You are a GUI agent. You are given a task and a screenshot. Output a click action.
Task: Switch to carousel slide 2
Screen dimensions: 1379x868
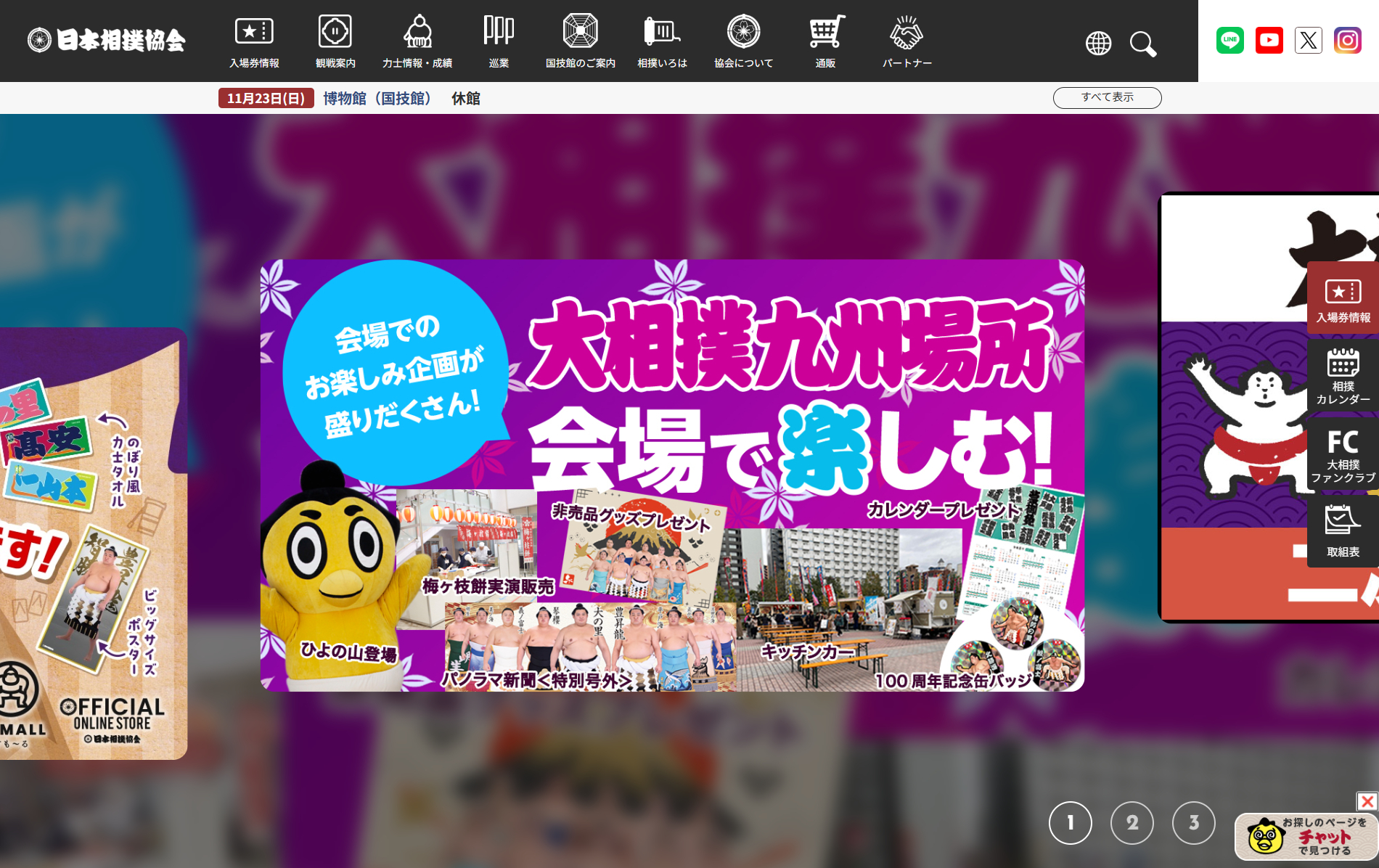pos(1132,822)
